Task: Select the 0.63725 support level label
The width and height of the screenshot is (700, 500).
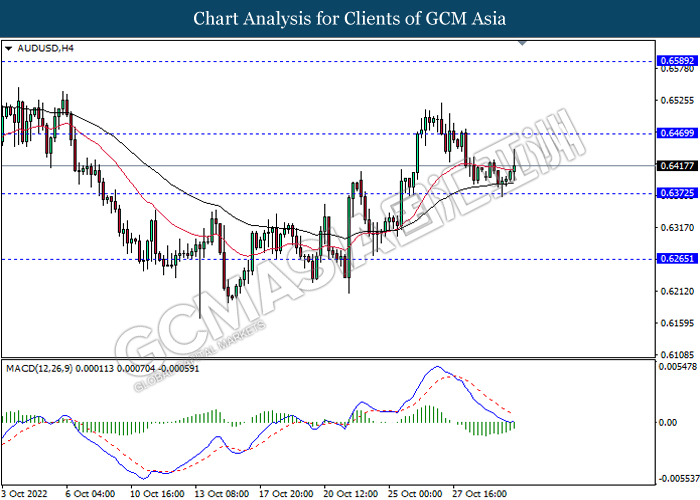Action: click(677, 193)
